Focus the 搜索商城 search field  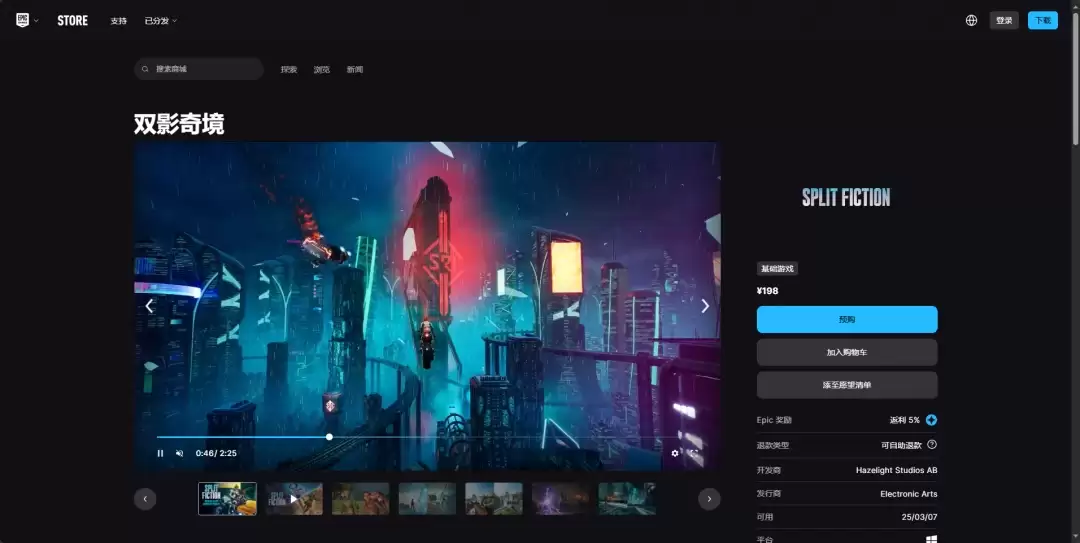199,69
